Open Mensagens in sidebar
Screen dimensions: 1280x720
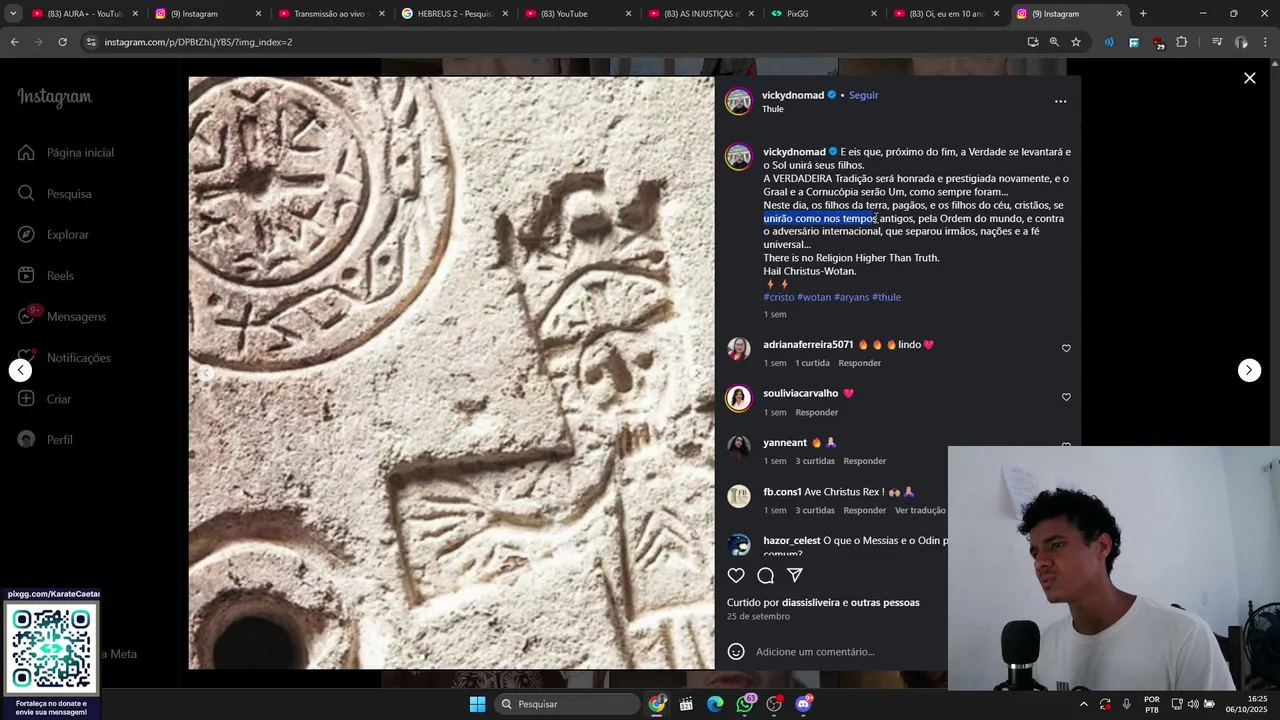[62, 316]
